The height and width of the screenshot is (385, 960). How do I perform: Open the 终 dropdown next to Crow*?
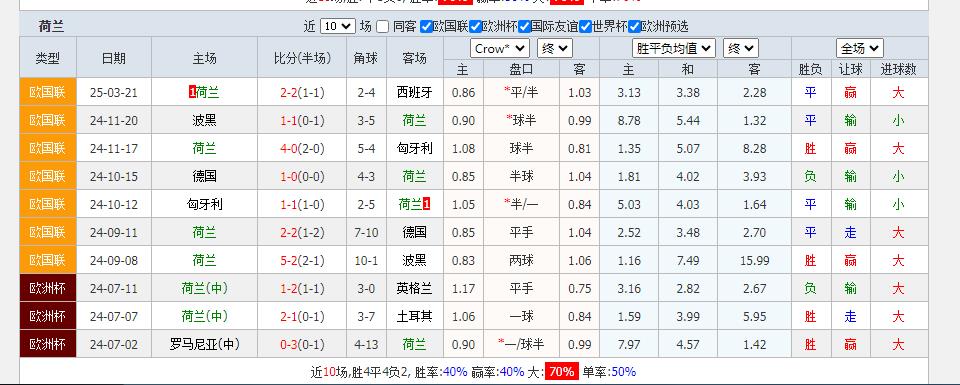(x=555, y=48)
